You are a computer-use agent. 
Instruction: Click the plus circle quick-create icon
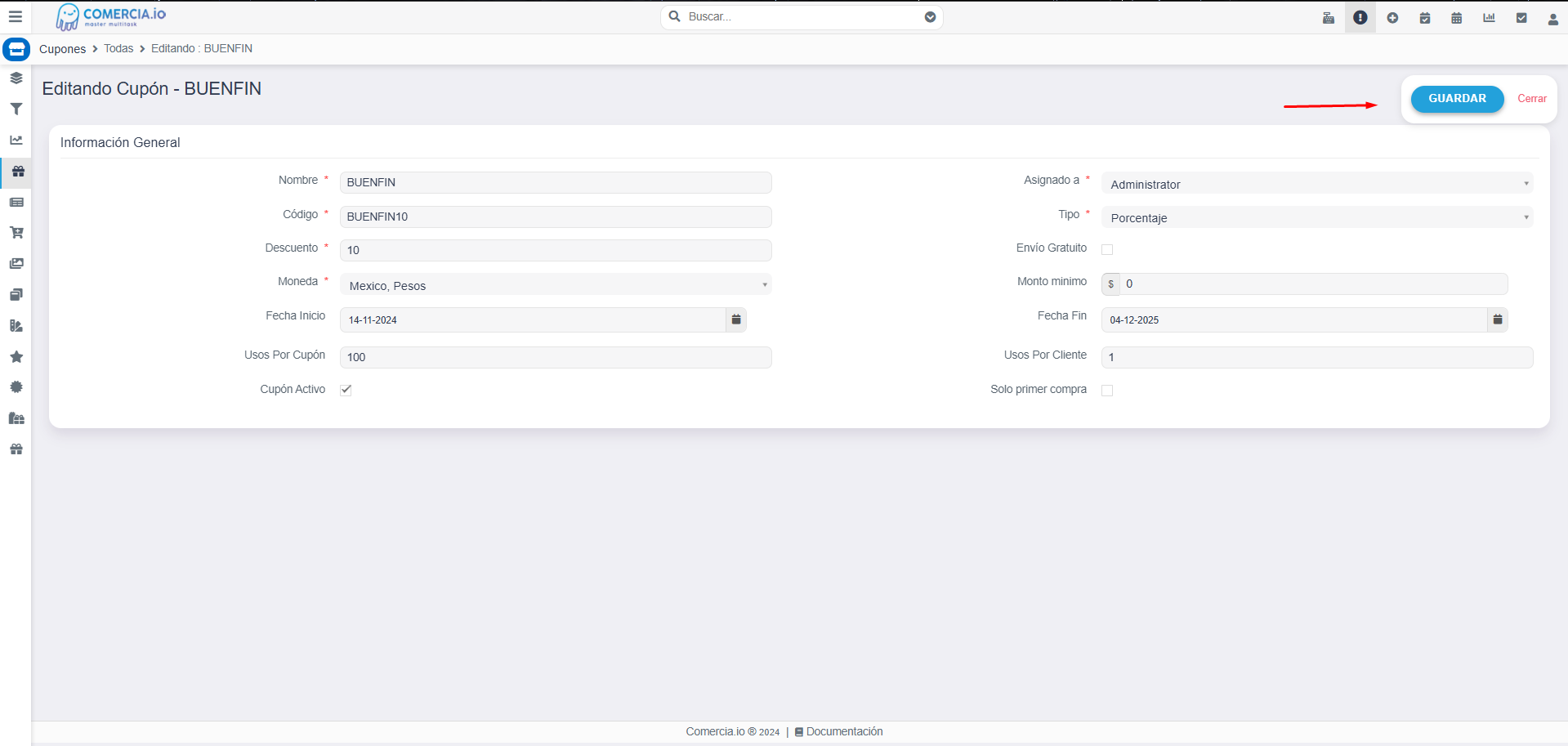[x=1392, y=18]
